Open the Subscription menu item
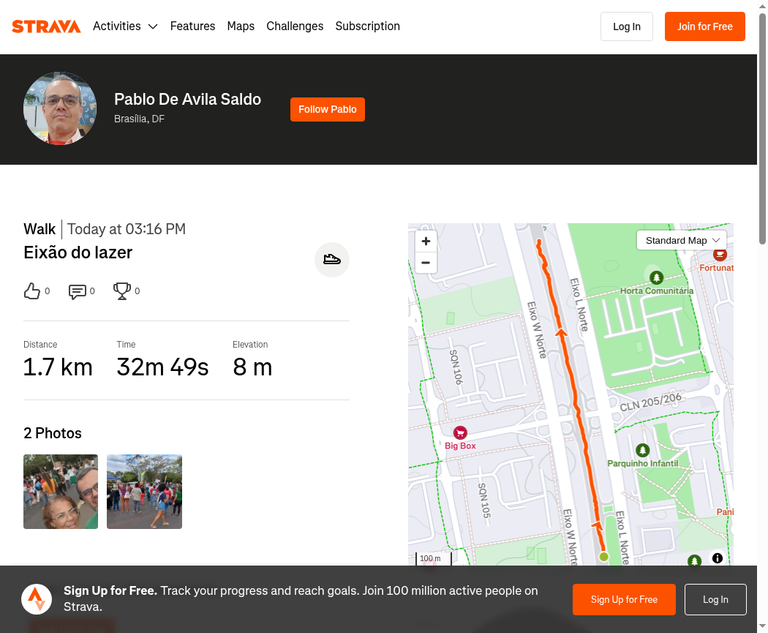 [x=367, y=26]
